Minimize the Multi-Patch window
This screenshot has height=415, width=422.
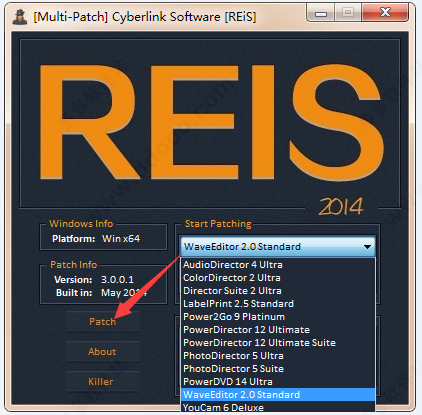point(321,13)
